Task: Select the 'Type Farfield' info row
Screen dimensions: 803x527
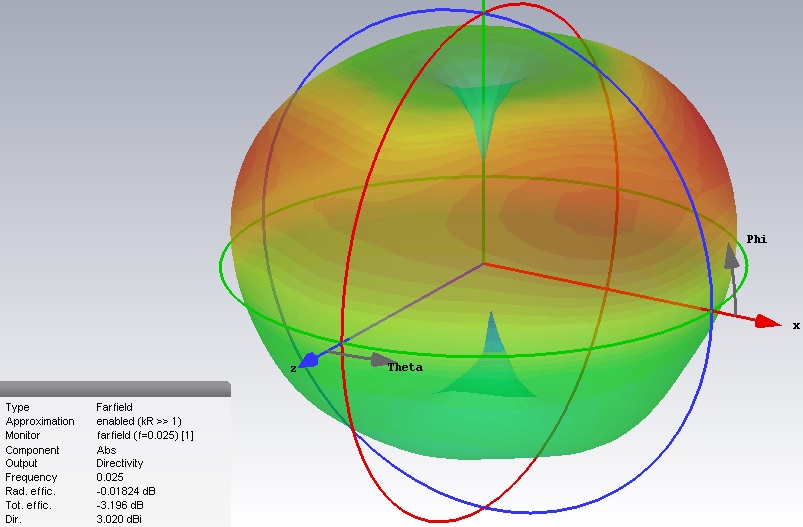Action: pyautogui.click(x=60, y=408)
